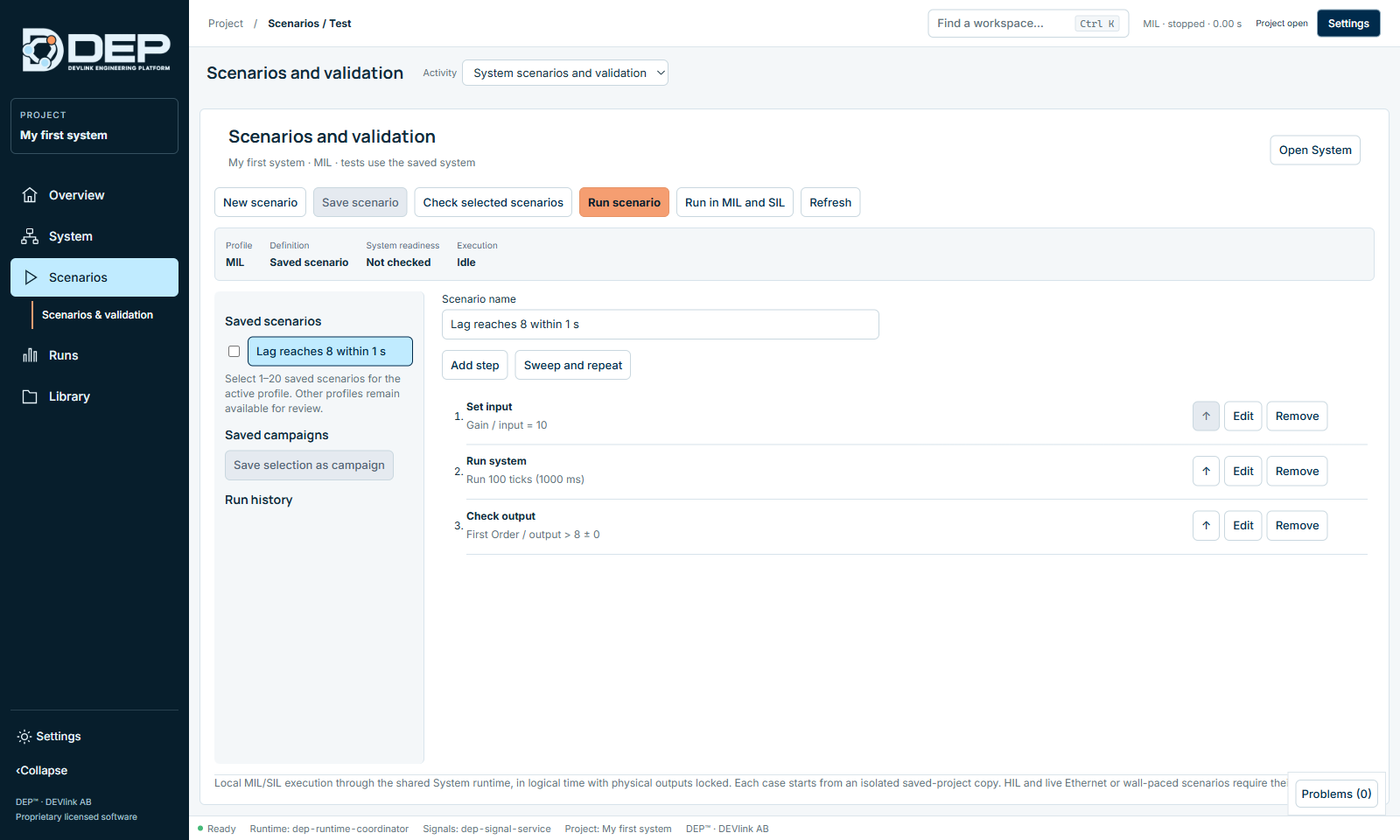The width and height of the screenshot is (1400, 840).
Task: Open the Runs section
Action: point(94,355)
